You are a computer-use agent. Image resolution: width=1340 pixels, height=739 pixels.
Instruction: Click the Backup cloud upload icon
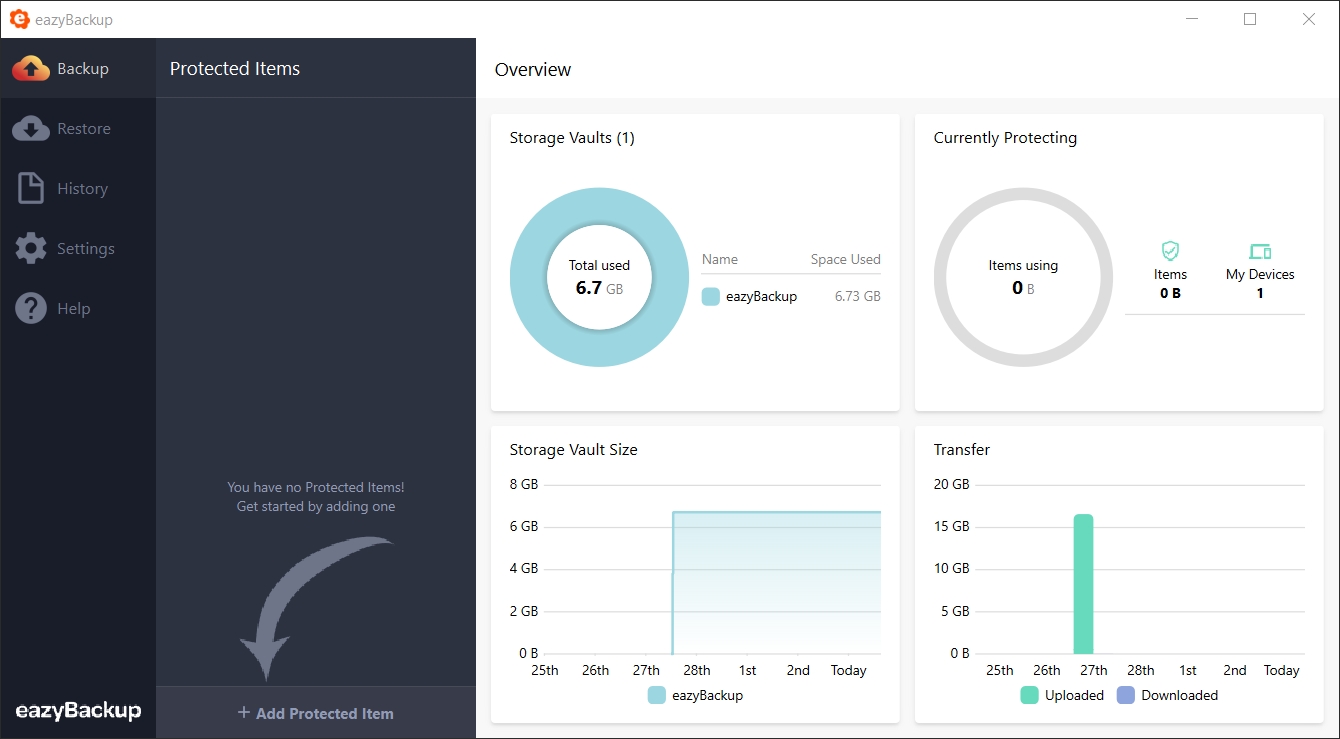click(31, 69)
